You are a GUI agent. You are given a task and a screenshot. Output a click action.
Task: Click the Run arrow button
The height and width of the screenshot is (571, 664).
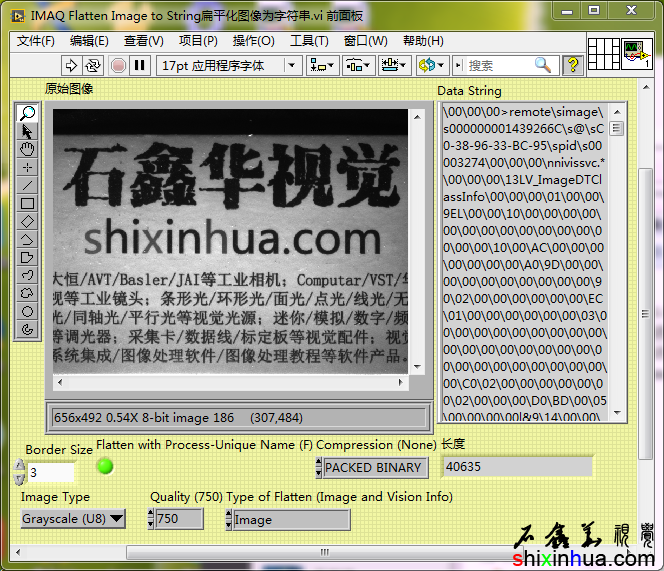point(72,65)
